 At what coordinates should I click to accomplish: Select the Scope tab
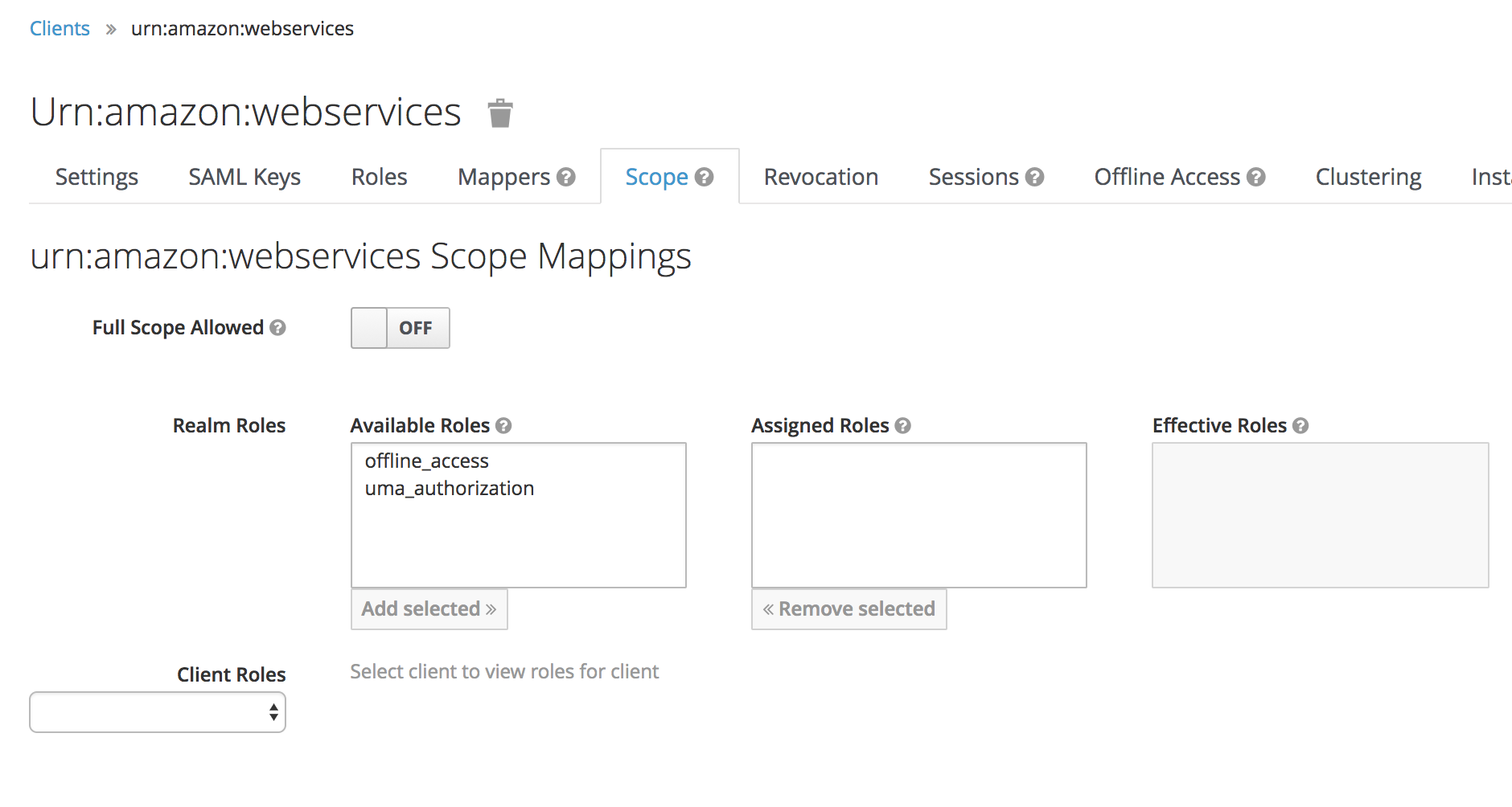coord(657,177)
